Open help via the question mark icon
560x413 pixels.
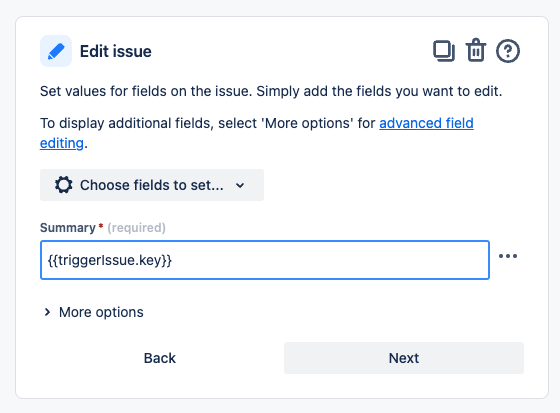pyautogui.click(x=508, y=51)
